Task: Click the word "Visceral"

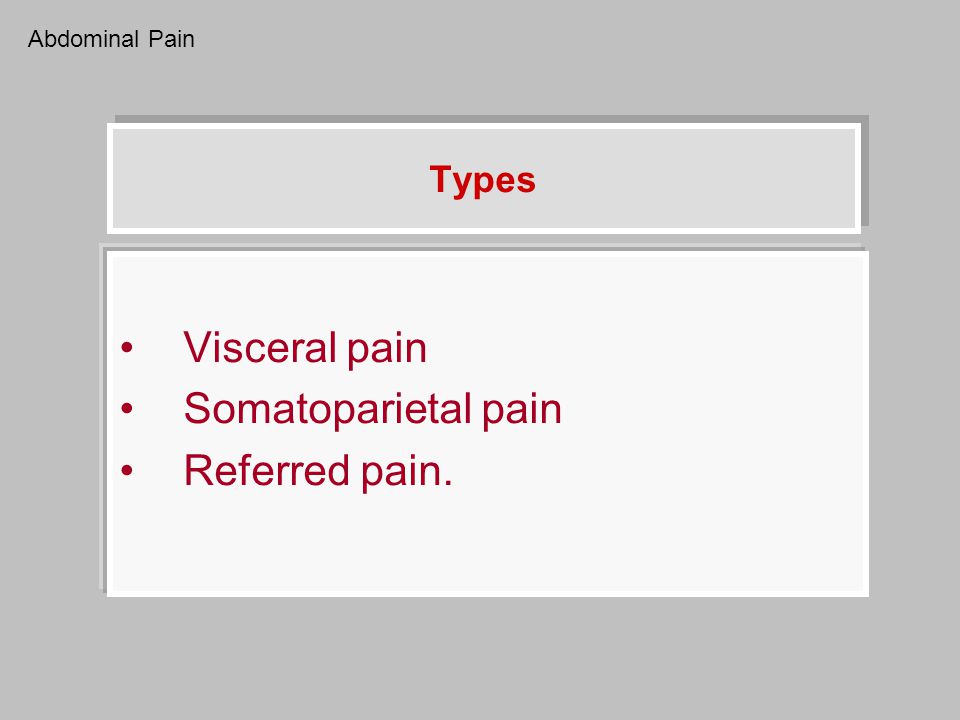Action: tap(260, 347)
